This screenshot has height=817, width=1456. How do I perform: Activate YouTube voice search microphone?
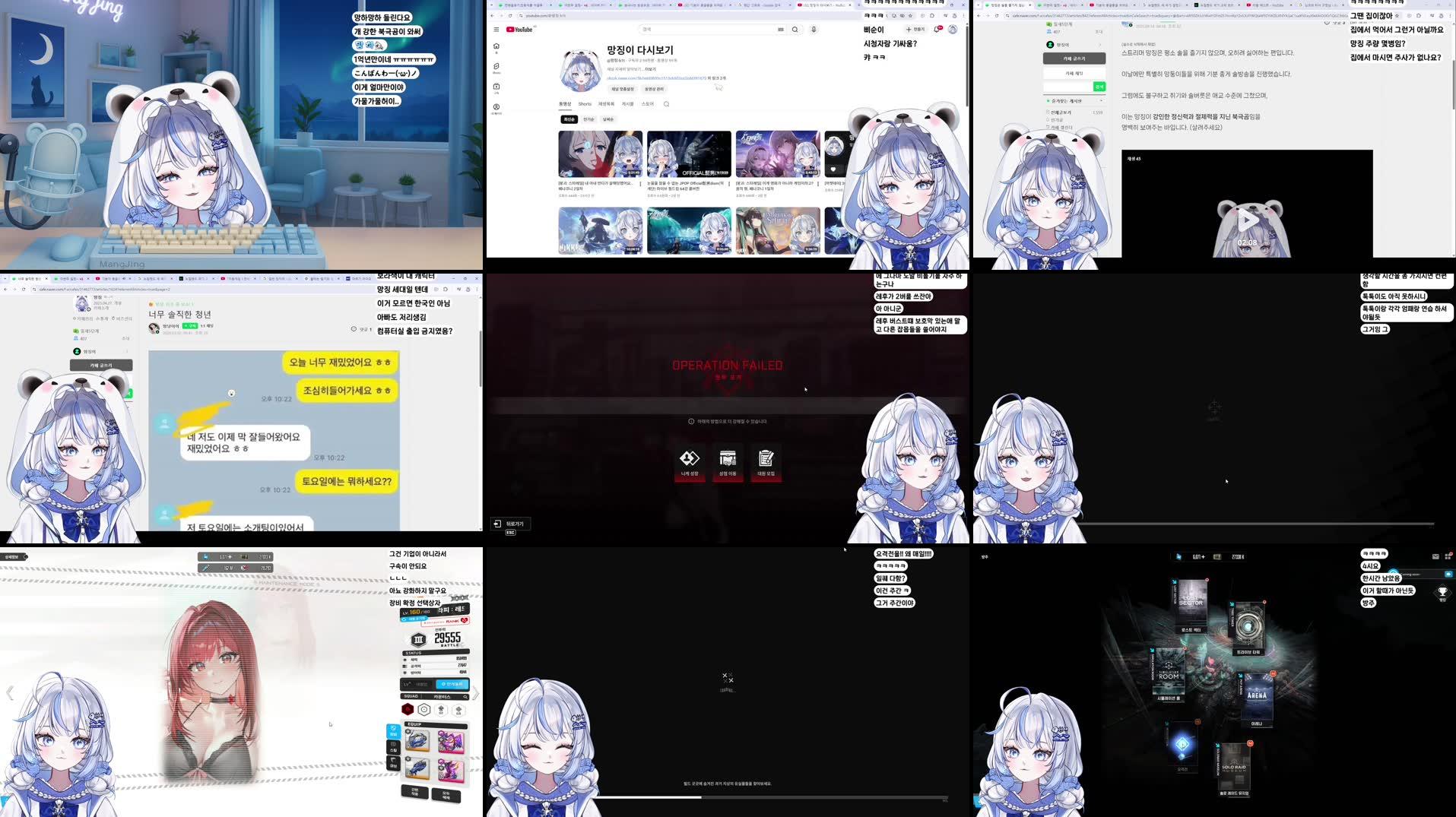coord(814,30)
